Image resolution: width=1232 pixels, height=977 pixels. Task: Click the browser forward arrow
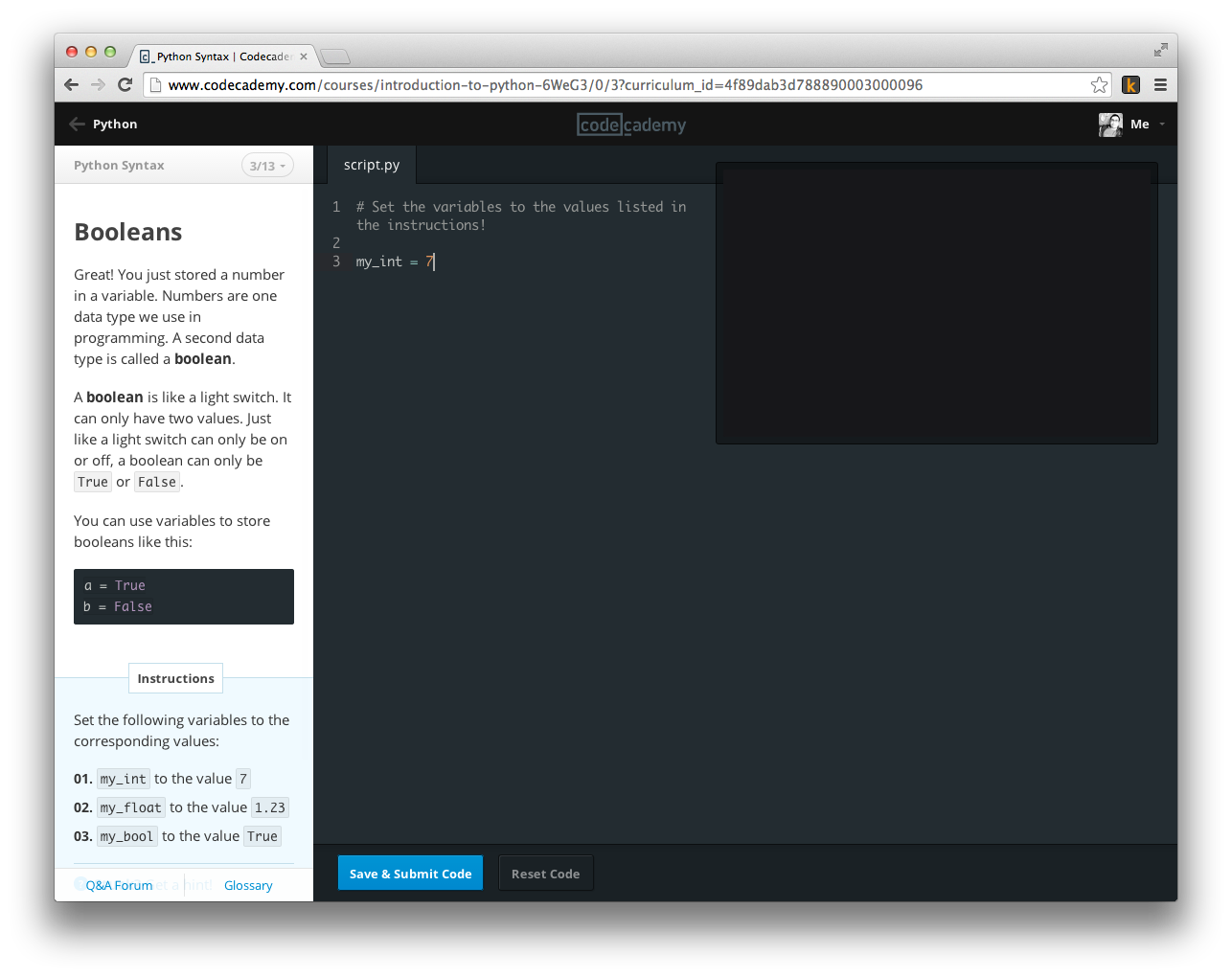(x=98, y=85)
